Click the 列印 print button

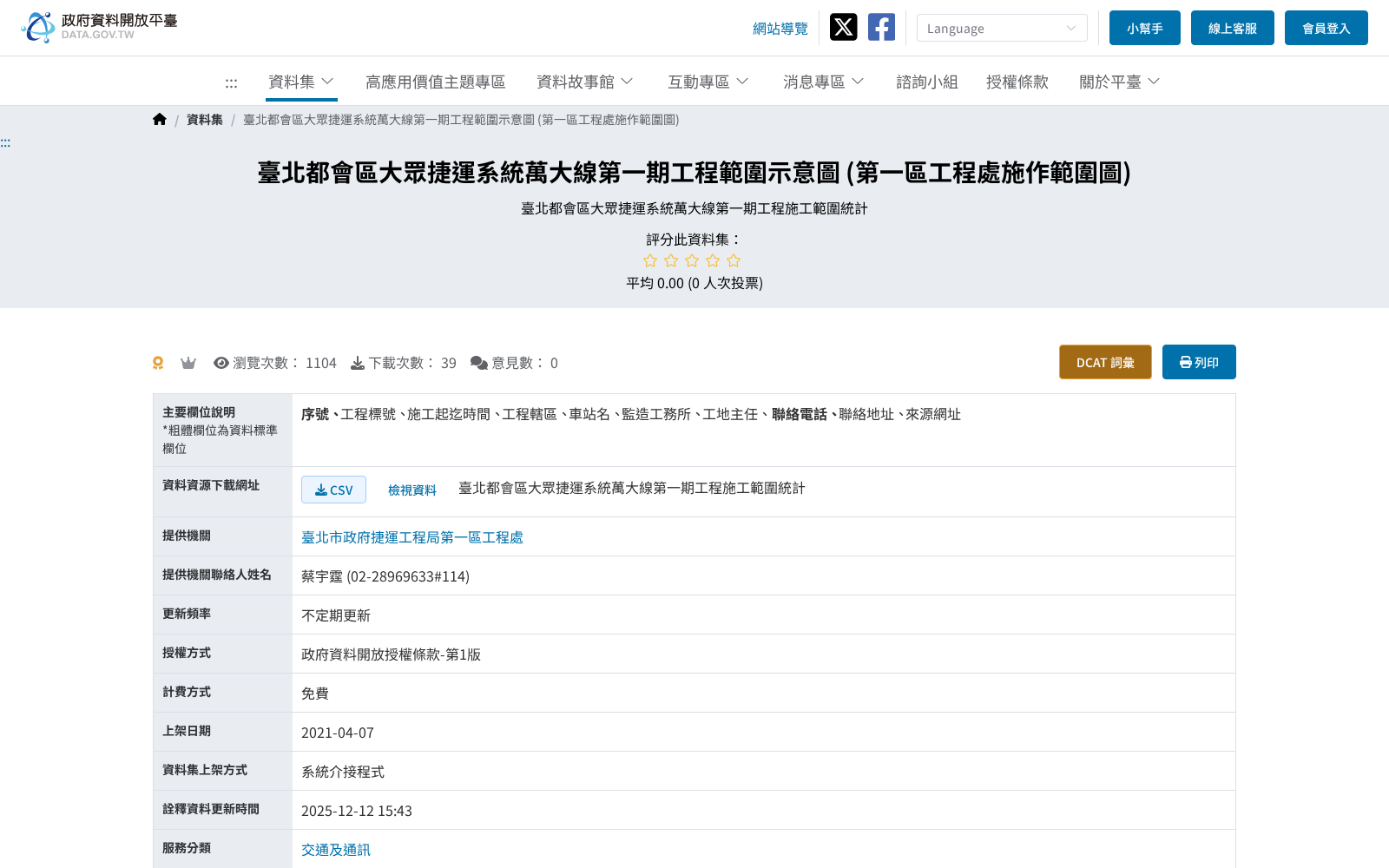(1199, 362)
